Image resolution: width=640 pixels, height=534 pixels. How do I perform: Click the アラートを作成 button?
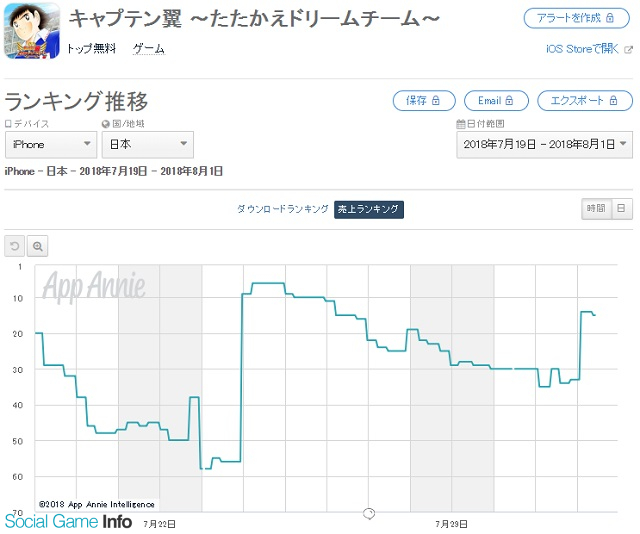578,18
